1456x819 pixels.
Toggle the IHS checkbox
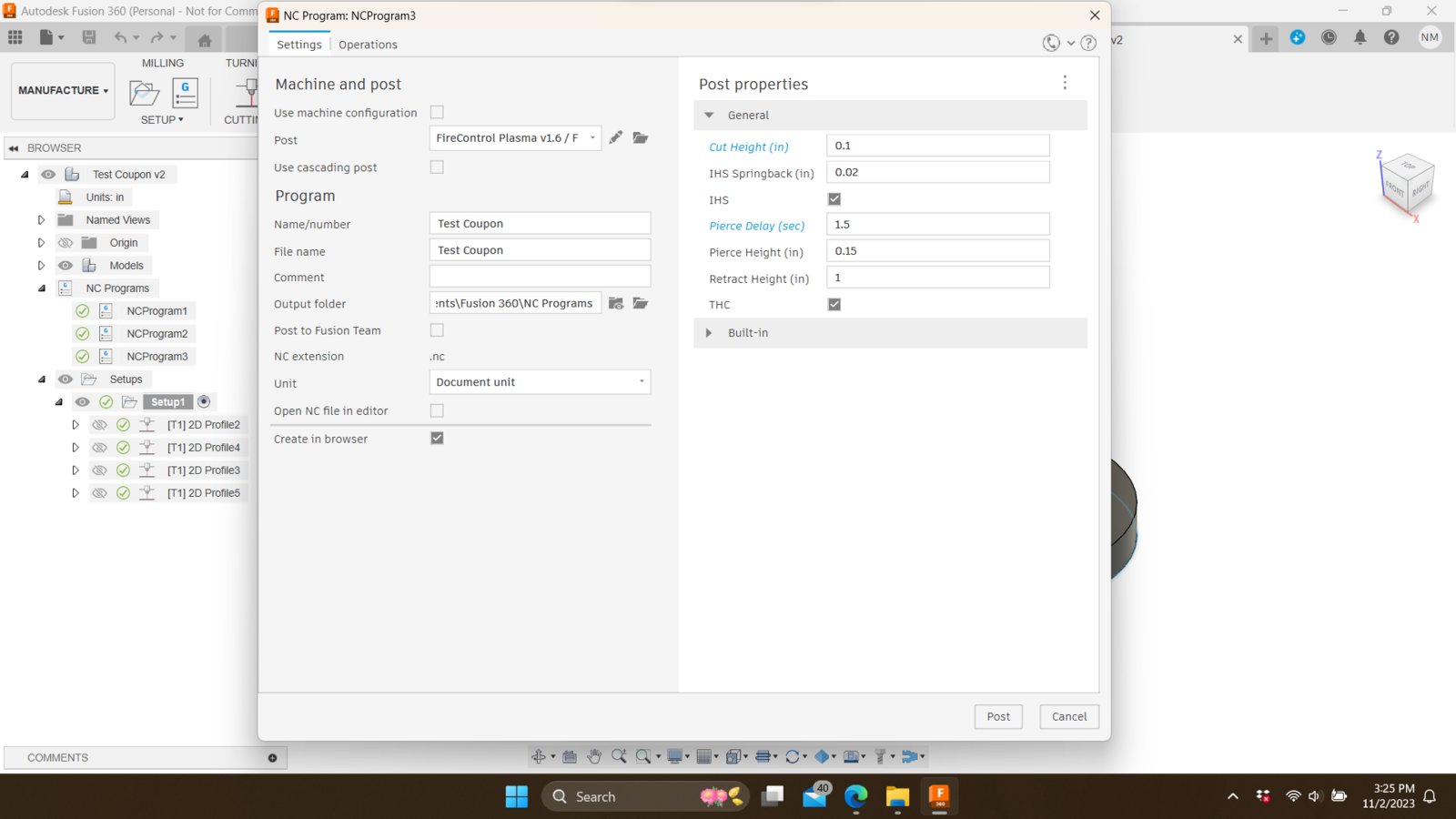(x=834, y=198)
